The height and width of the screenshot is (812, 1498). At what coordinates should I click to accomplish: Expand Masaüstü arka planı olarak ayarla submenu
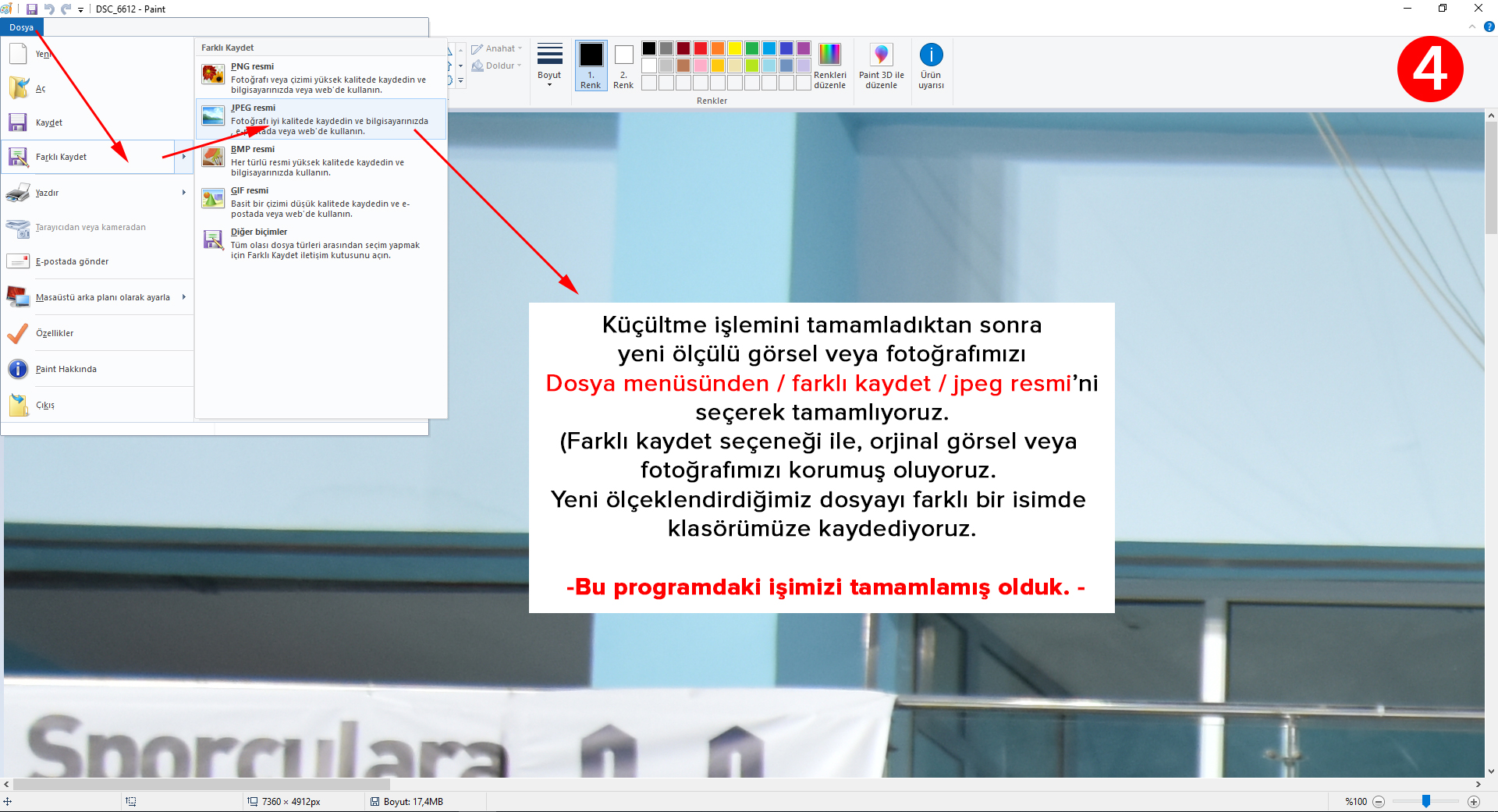click(x=184, y=297)
